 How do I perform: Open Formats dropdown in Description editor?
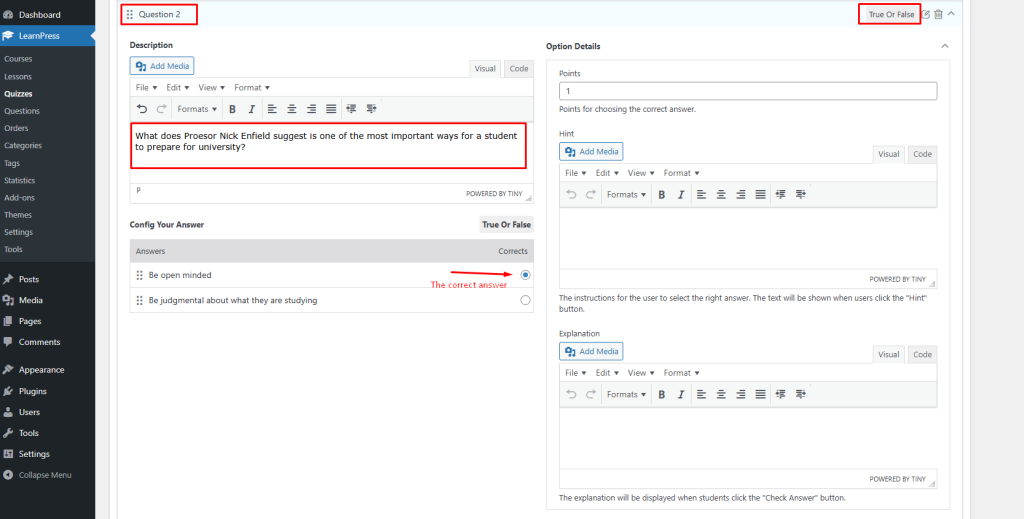[x=197, y=109]
